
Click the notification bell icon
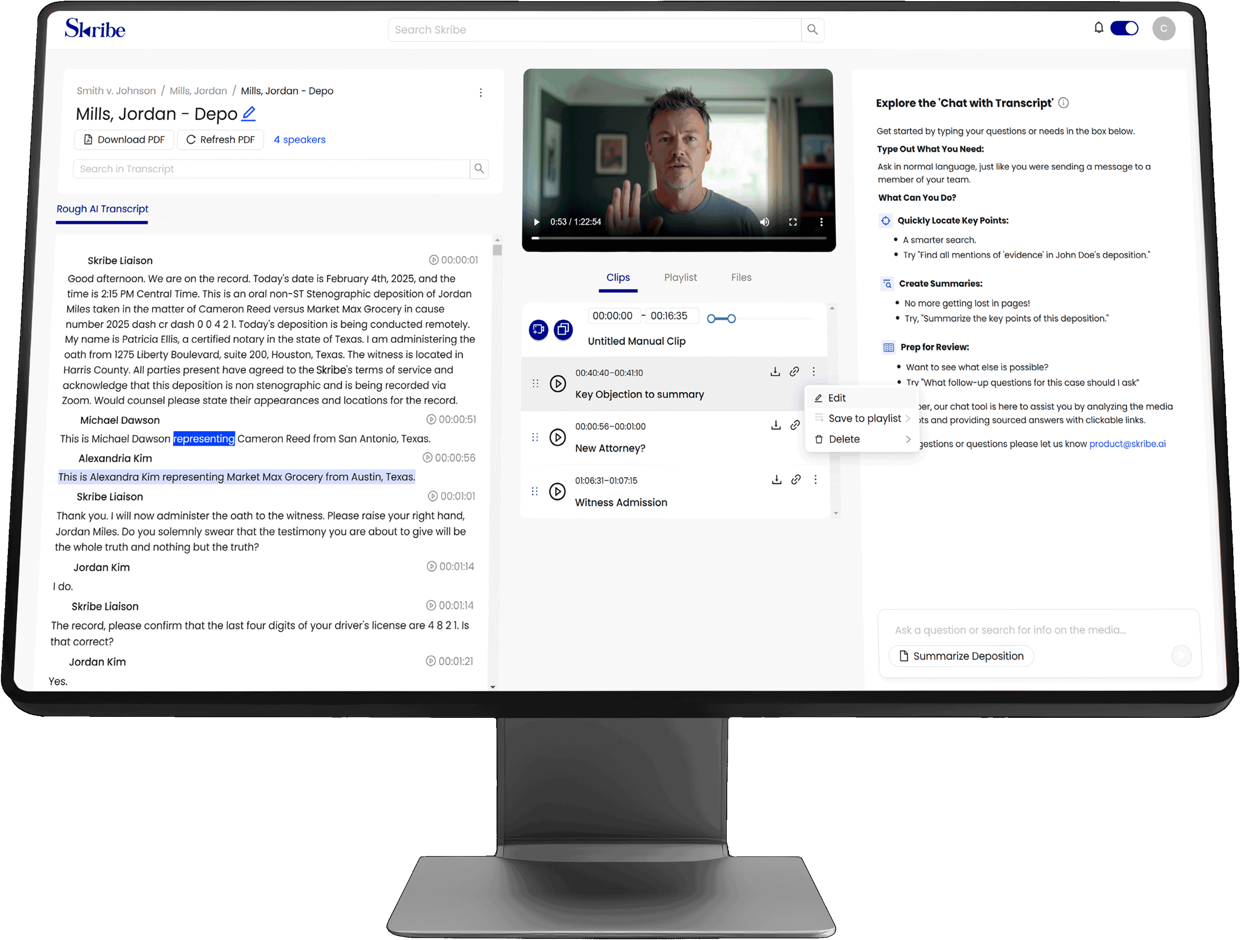(x=1098, y=28)
